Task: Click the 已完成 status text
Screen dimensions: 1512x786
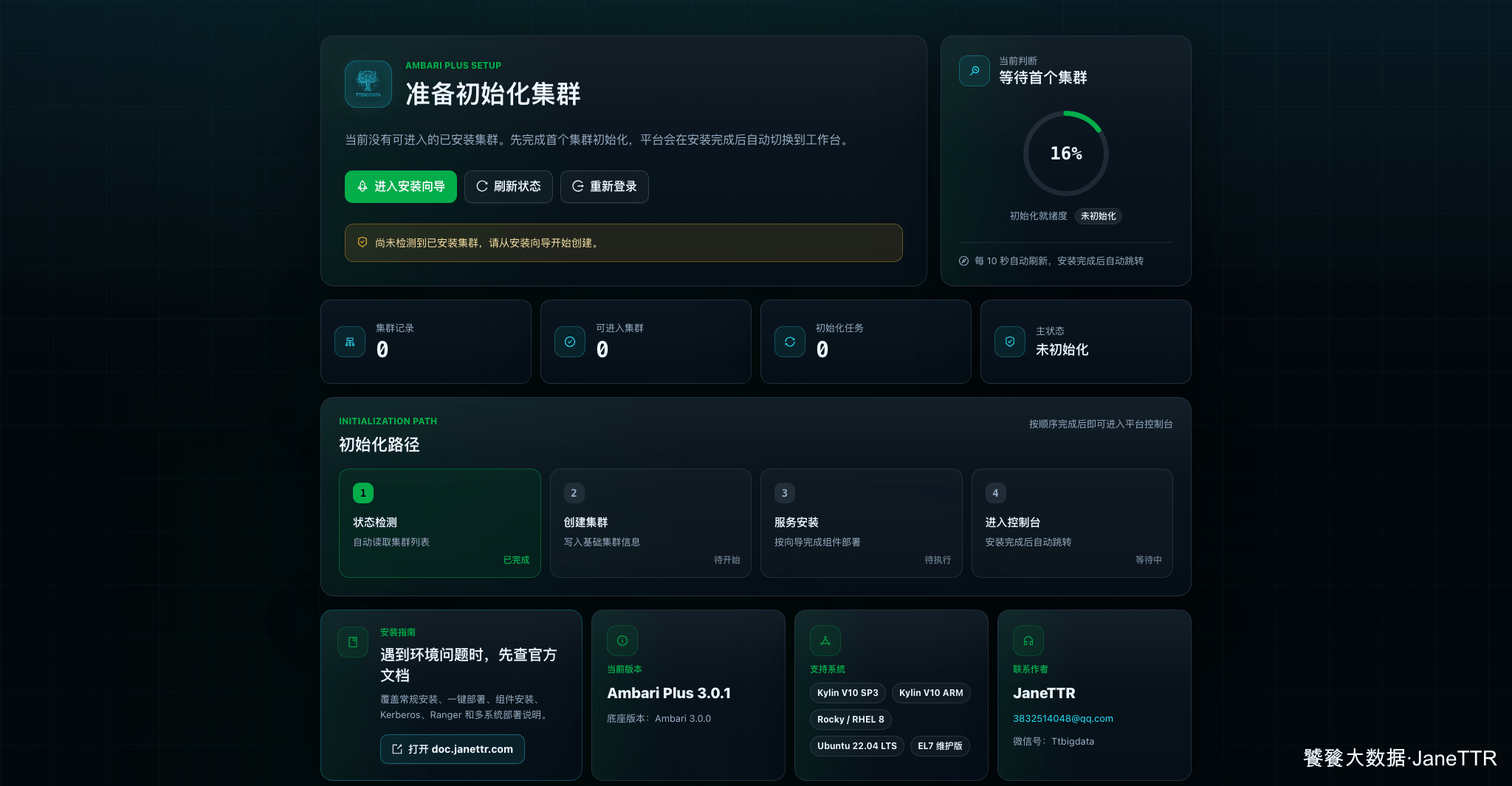Action: click(x=516, y=560)
